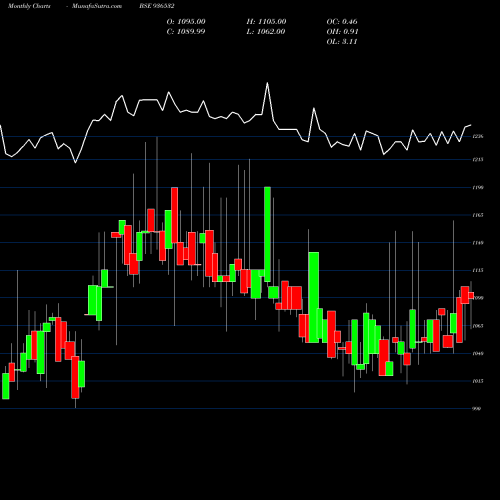This screenshot has width=500, height=500.
Task: Click the 990 price axis label
Action: pyautogui.click(x=477, y=409)
